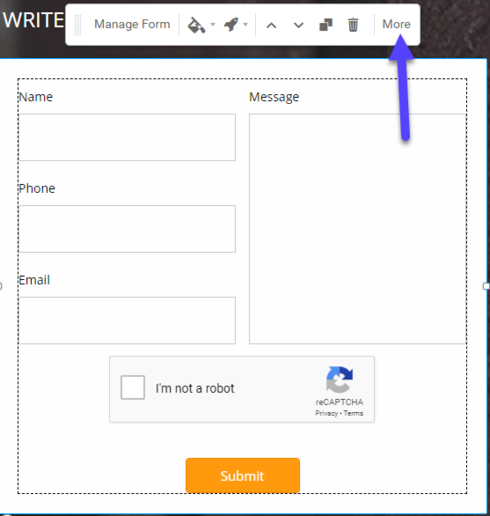Viewport: 490px width, 516px height.
Task: Duplicate the form with copy icon
Action: pos(326,25)
